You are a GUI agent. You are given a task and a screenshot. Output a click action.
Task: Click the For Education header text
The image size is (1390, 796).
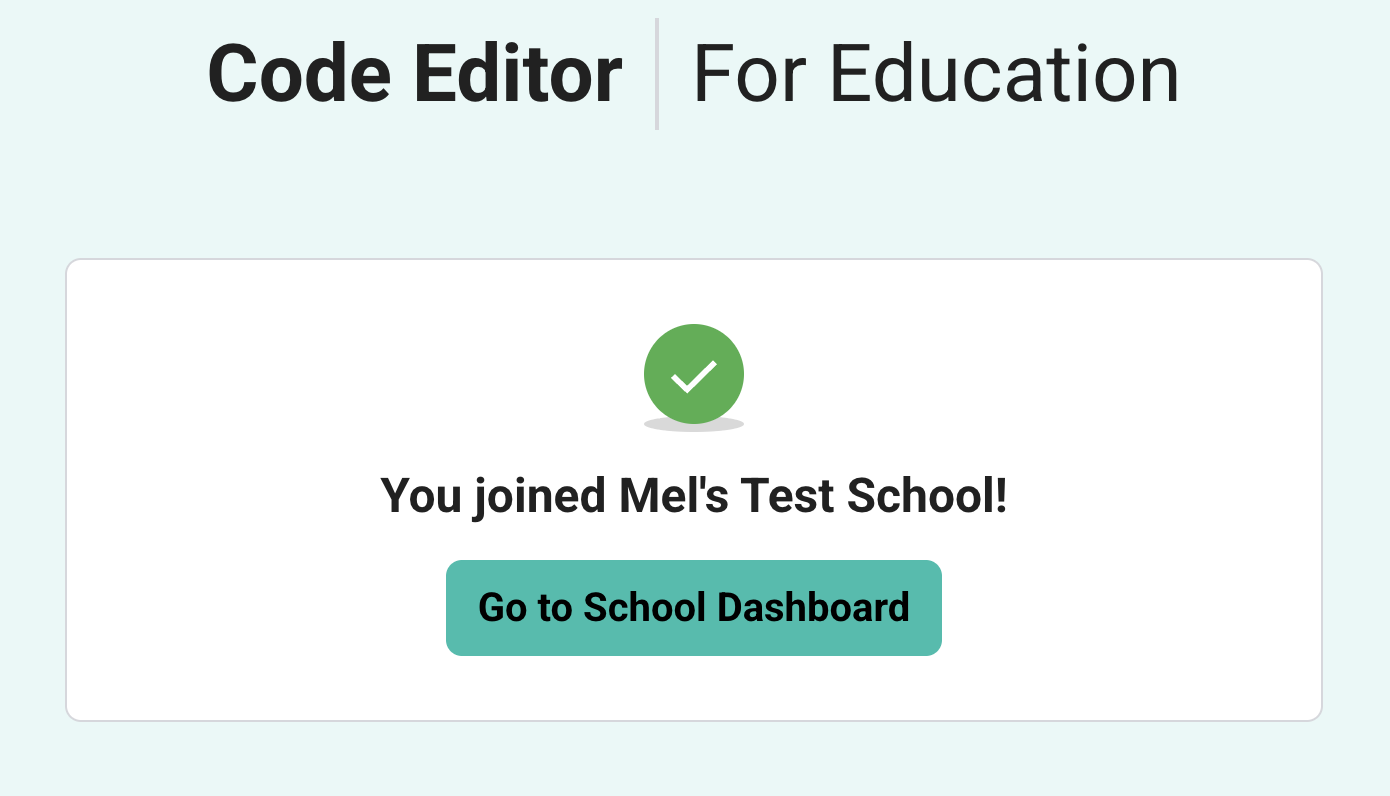pyautogui.click(x=935, y=75)
